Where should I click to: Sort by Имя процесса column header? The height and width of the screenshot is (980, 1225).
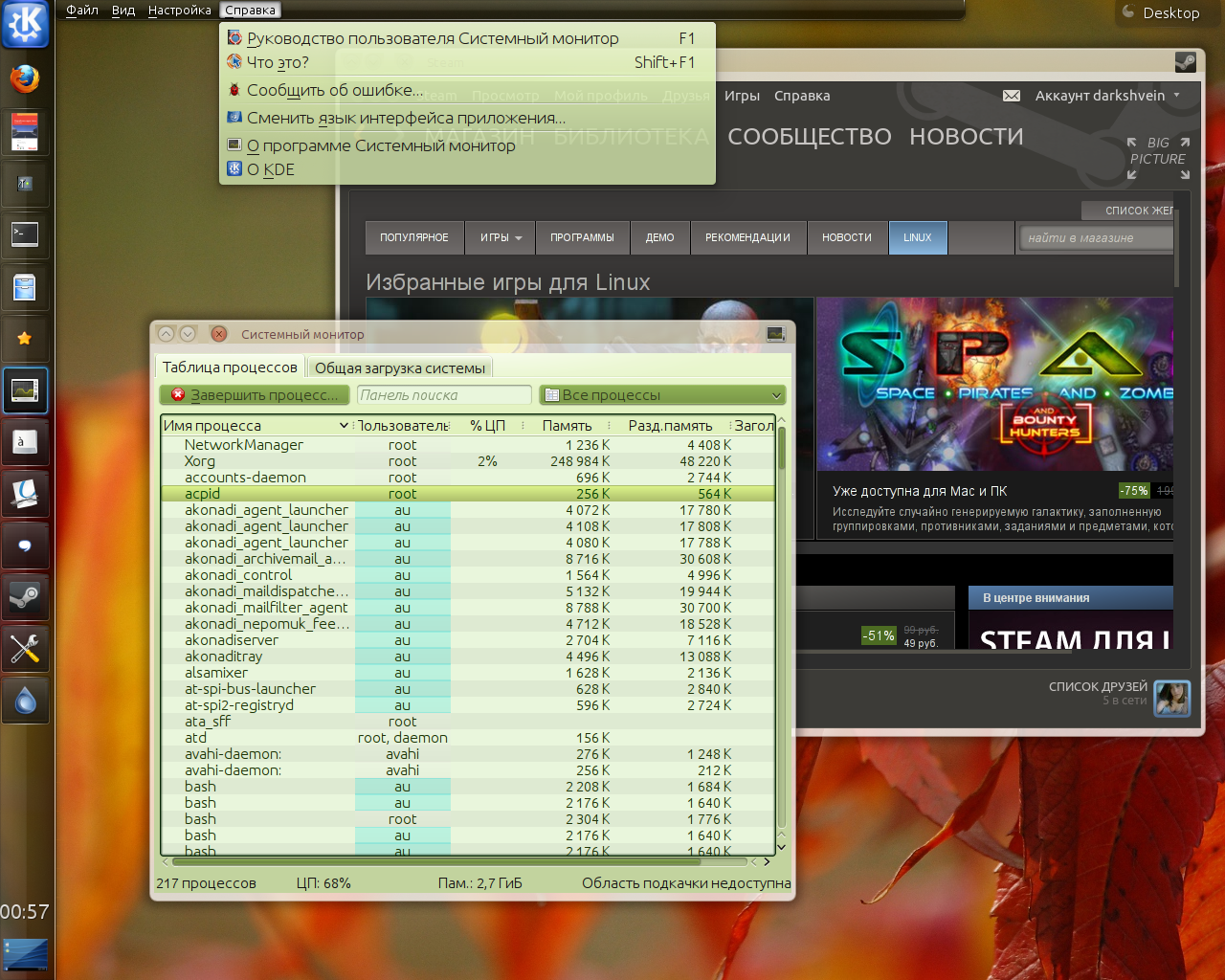(256, 426)
